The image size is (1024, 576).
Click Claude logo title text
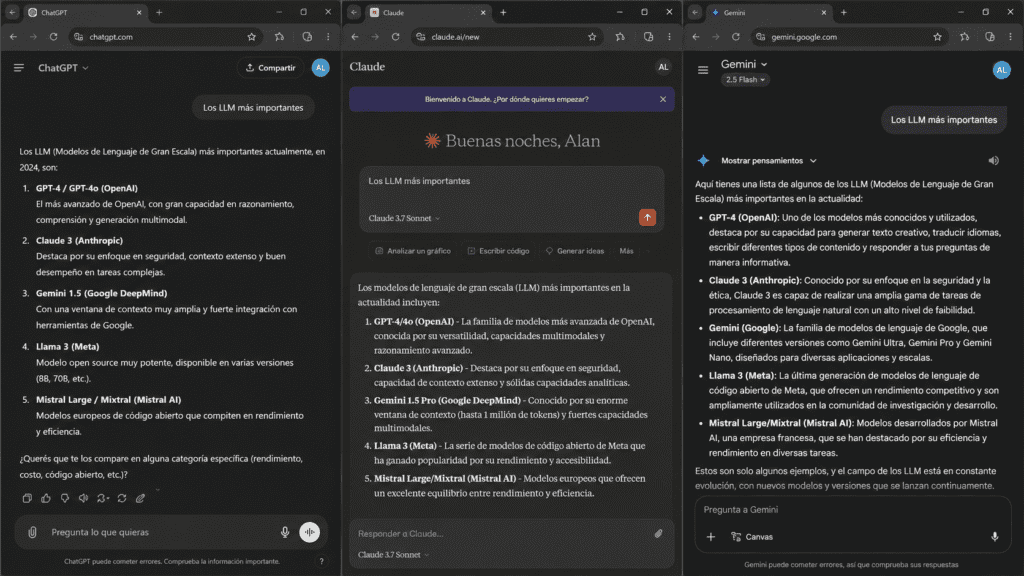click(x=367, y=67)
